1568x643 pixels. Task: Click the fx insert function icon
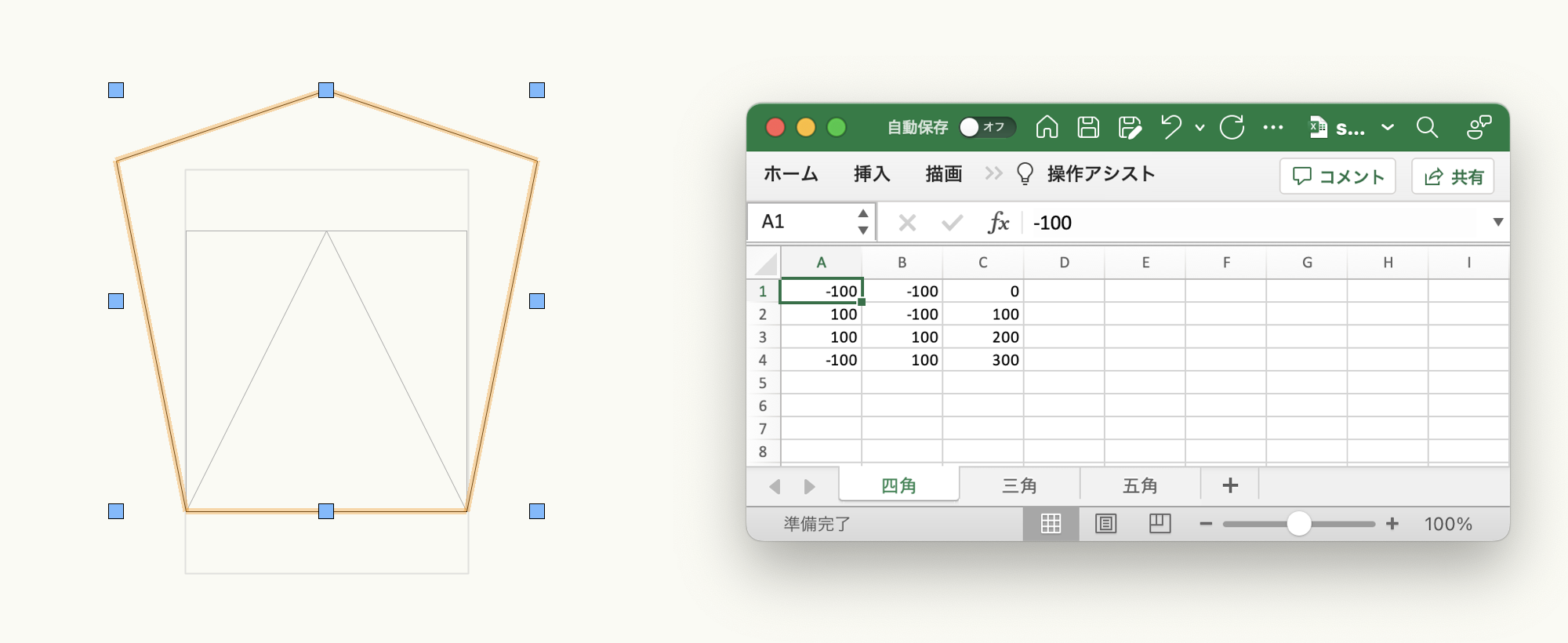click(998, 223)
